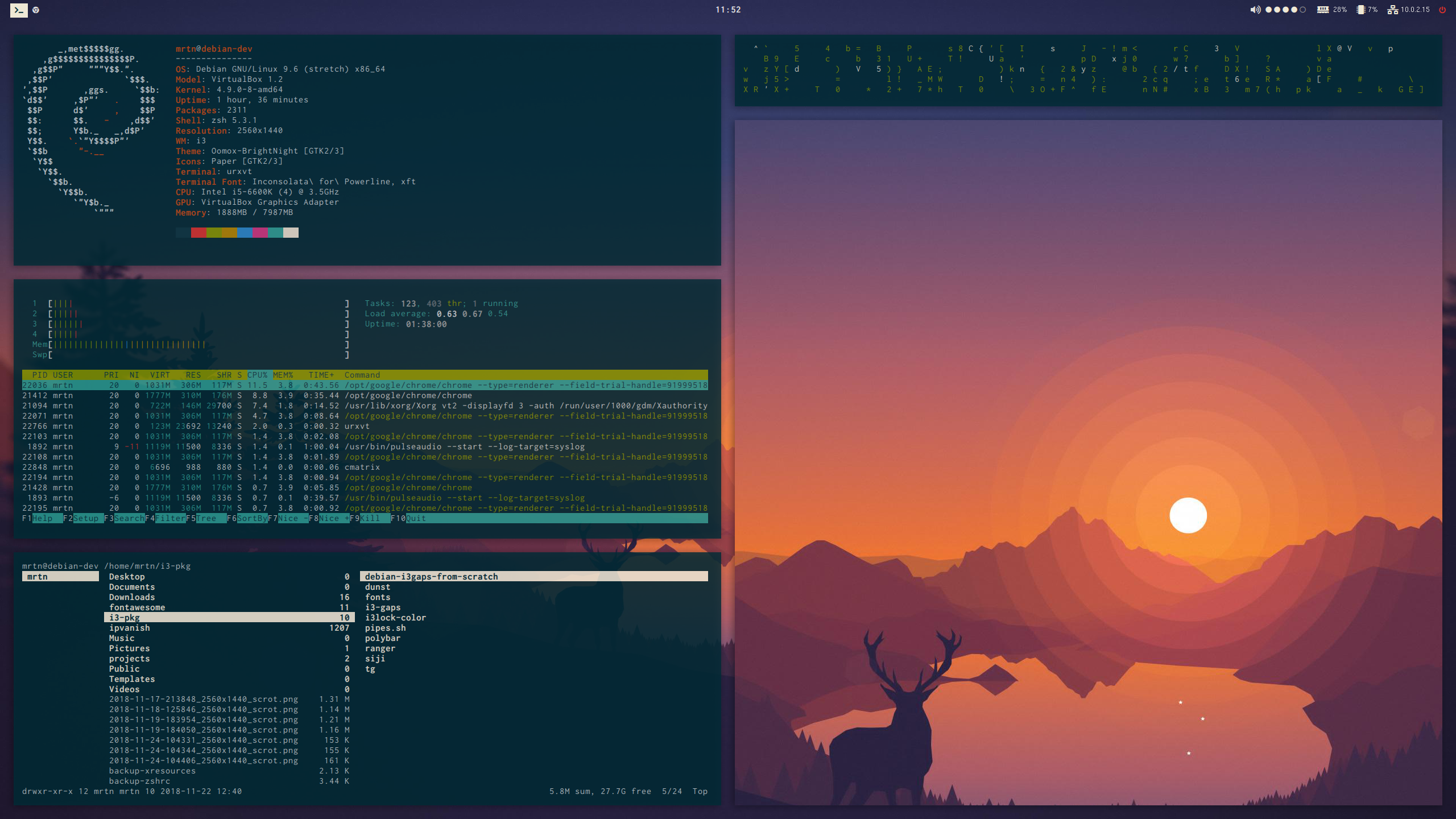
Task: Toggle the F5 Tree view in htop
Action: click(x=206, y=518)
